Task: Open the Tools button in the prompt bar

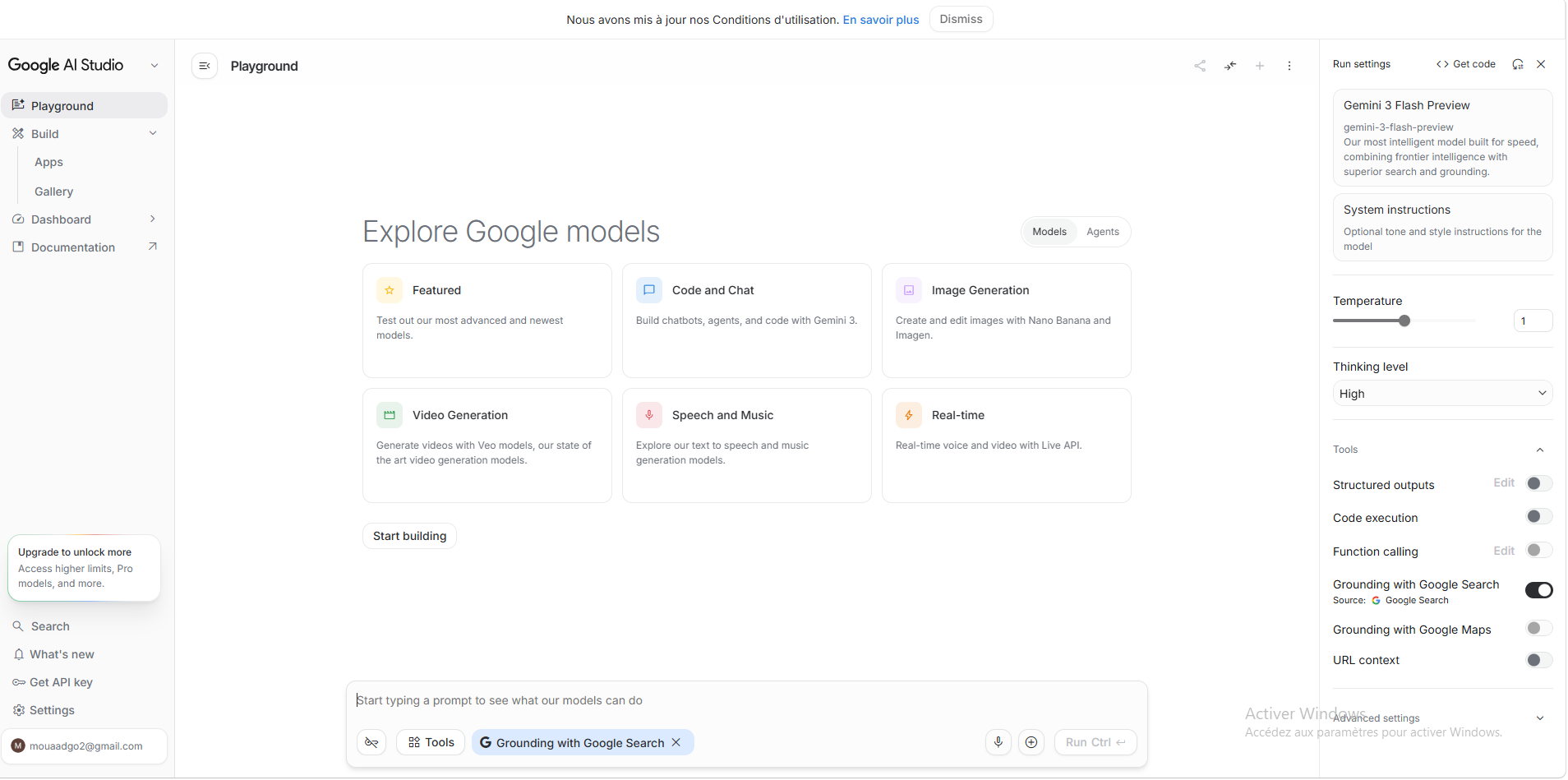Action: pyautogui.click(x=431, y=742)
